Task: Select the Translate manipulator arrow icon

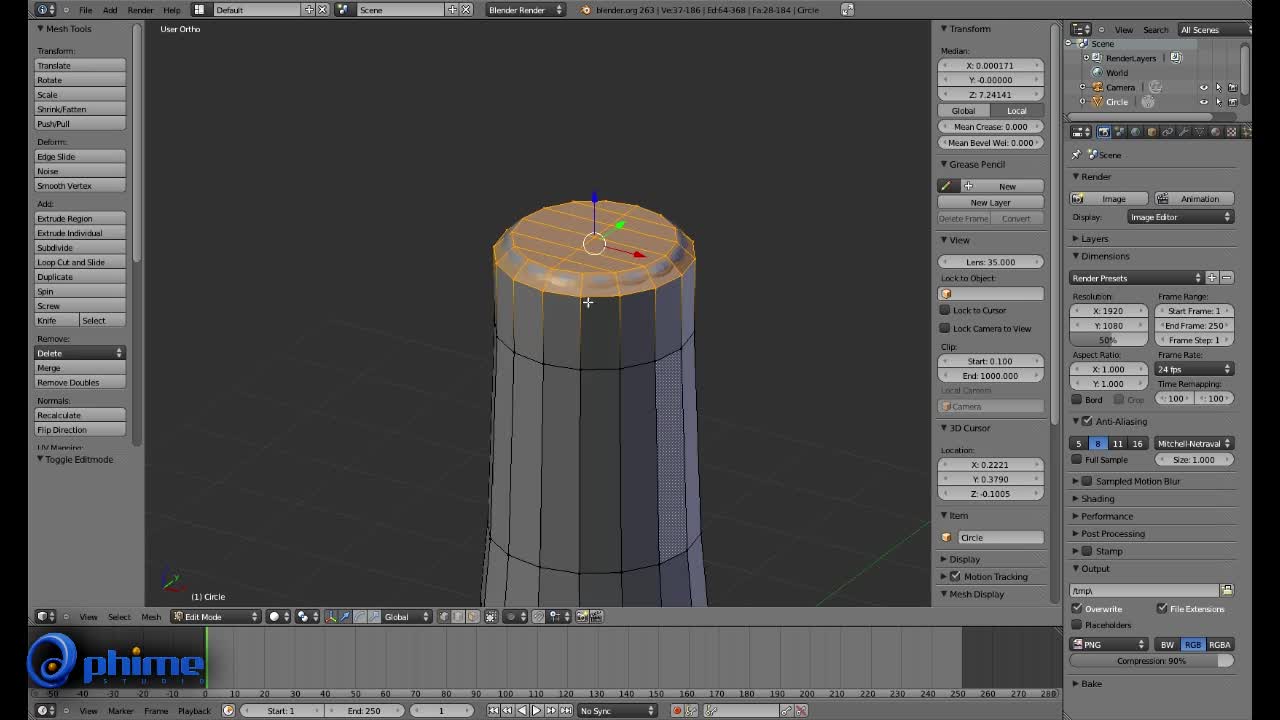Action: [x=345, y=616]
